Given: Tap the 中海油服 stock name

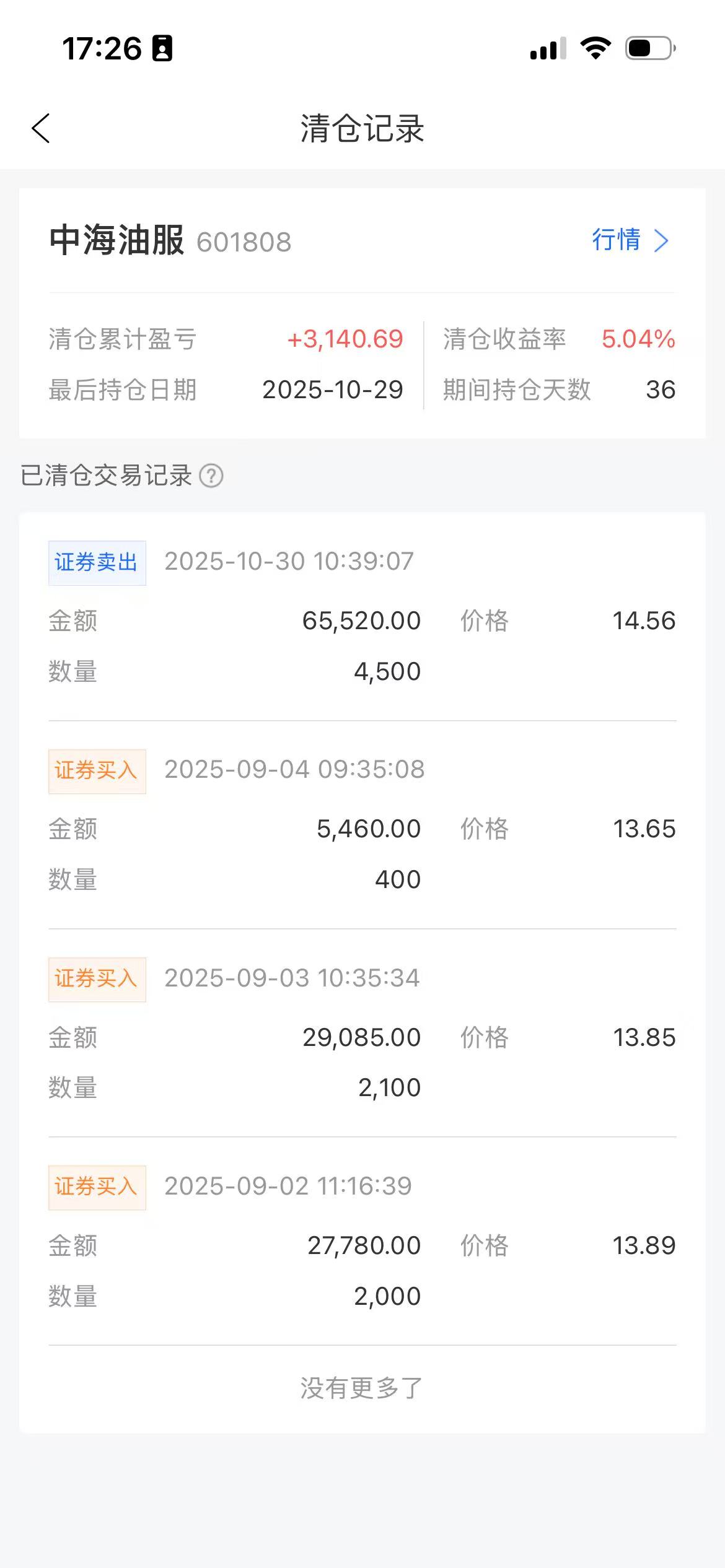Looking at the screenshot, I should tap(116, 240).
